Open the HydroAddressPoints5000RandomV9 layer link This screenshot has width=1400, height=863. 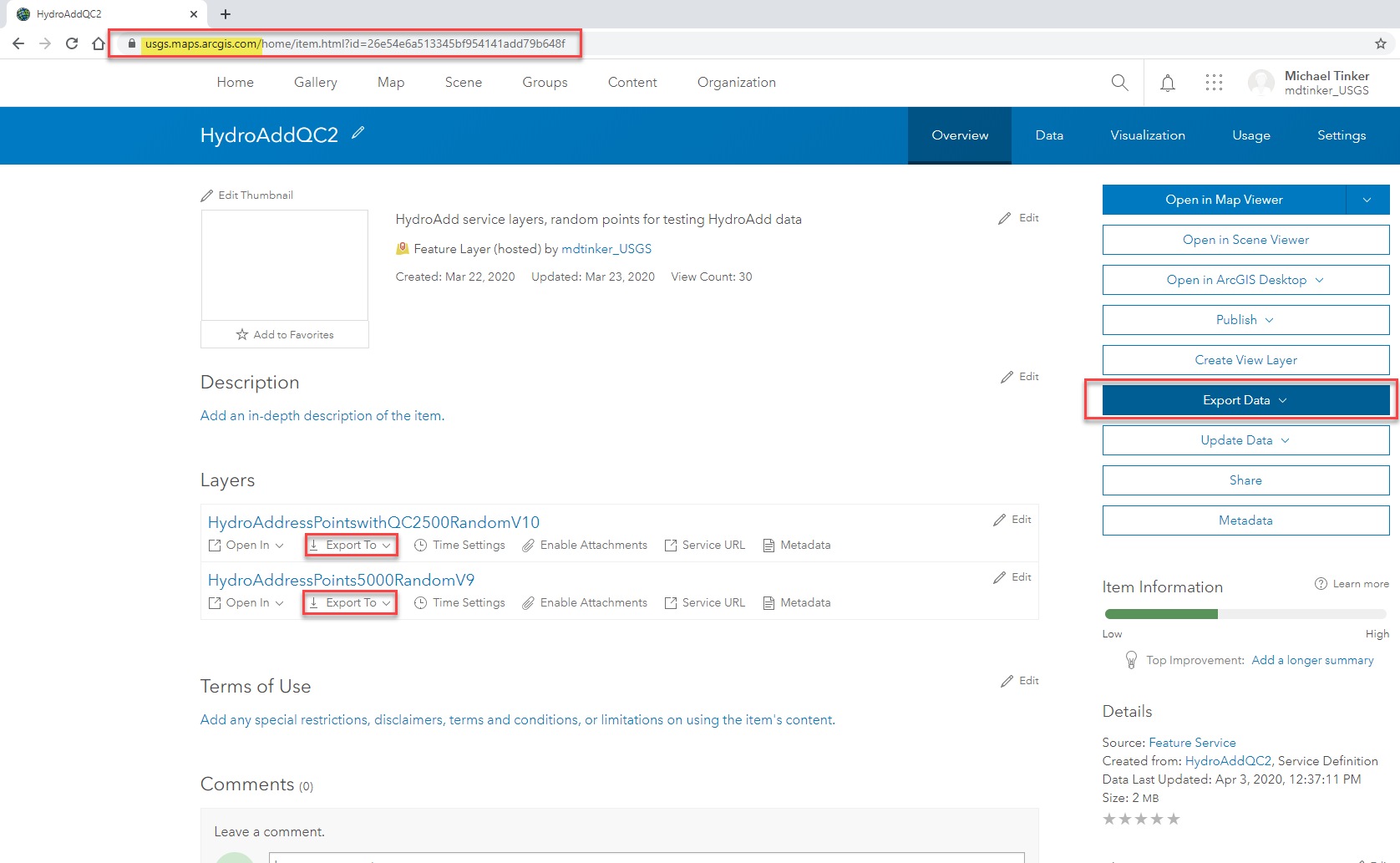(x=341, y=580)
